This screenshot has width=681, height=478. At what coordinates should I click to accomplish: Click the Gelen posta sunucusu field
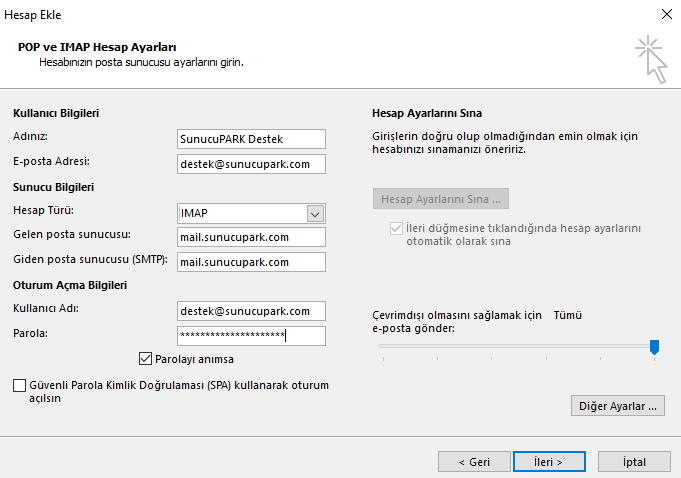coord(251,237)
